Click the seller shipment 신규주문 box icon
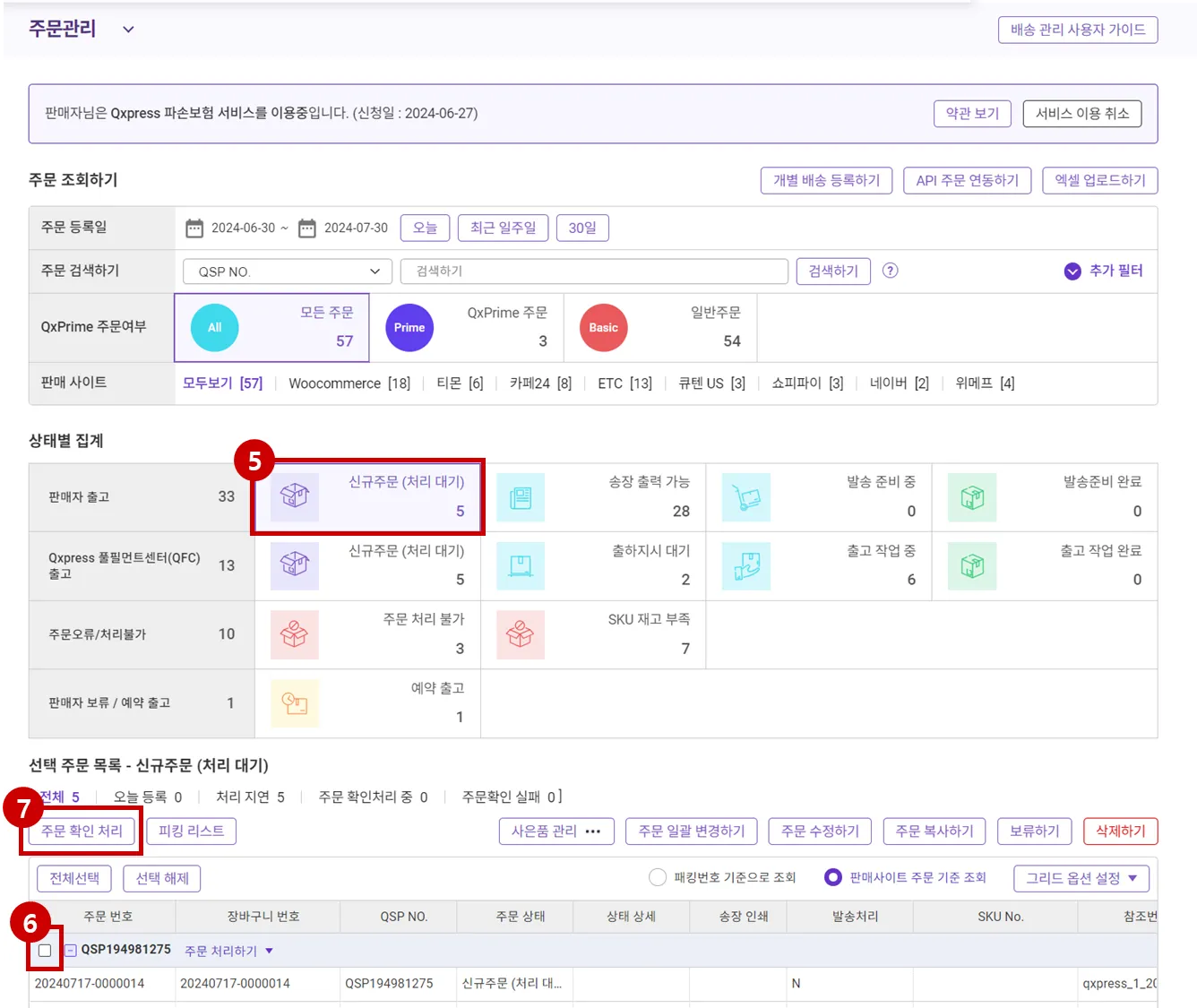The width and height of the screenshot is (1197, 1008). point(295,497)
